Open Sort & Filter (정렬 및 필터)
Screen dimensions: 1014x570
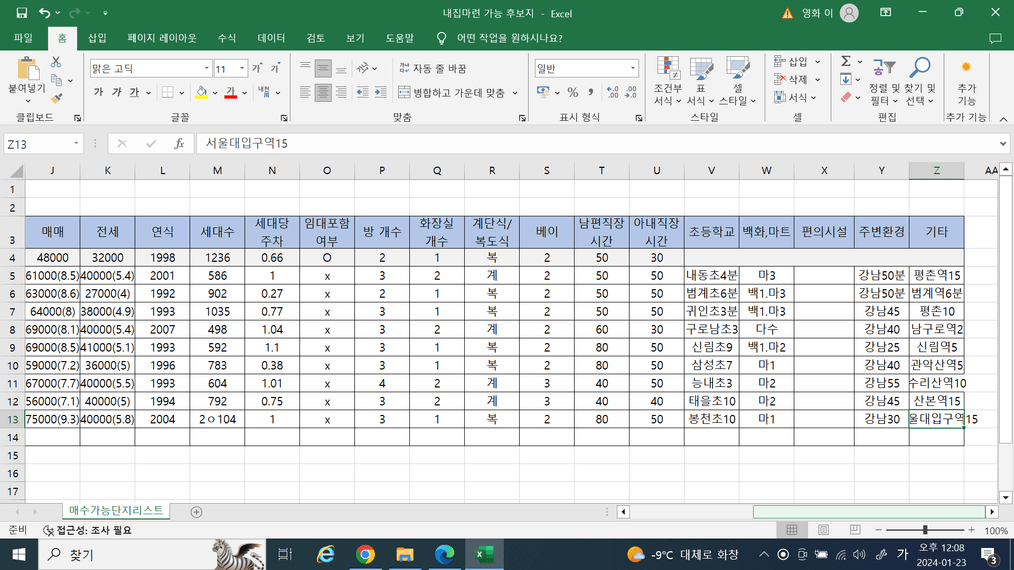883,81
